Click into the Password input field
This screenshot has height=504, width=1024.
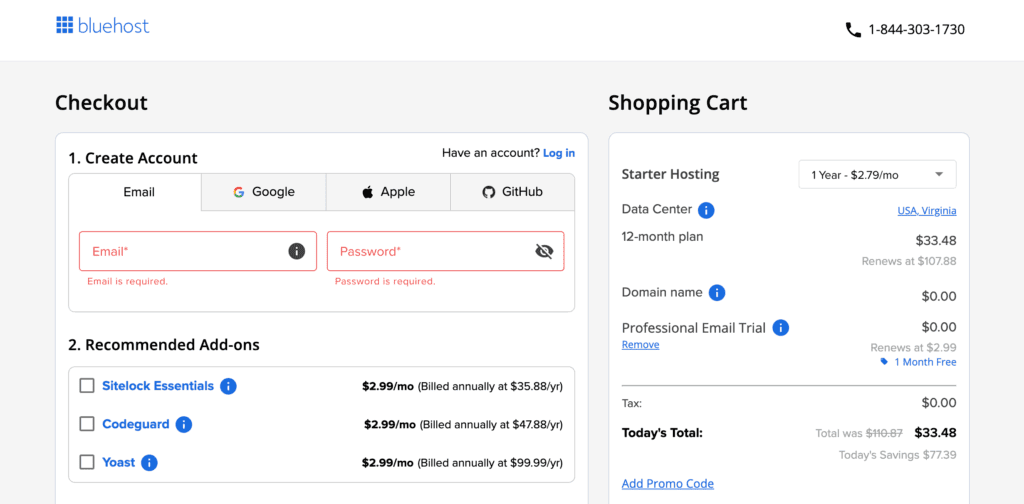[x=430, y=251]
